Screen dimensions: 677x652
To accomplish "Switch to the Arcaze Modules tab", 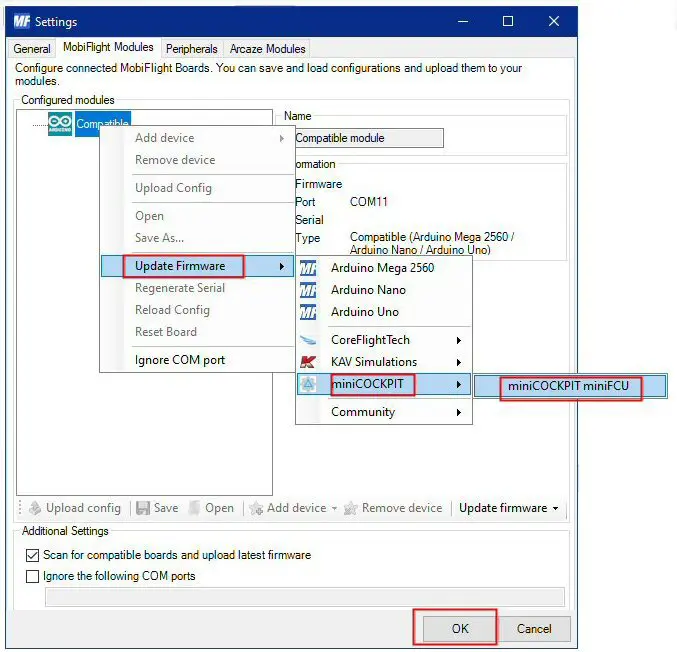I will tap(267, 49).
